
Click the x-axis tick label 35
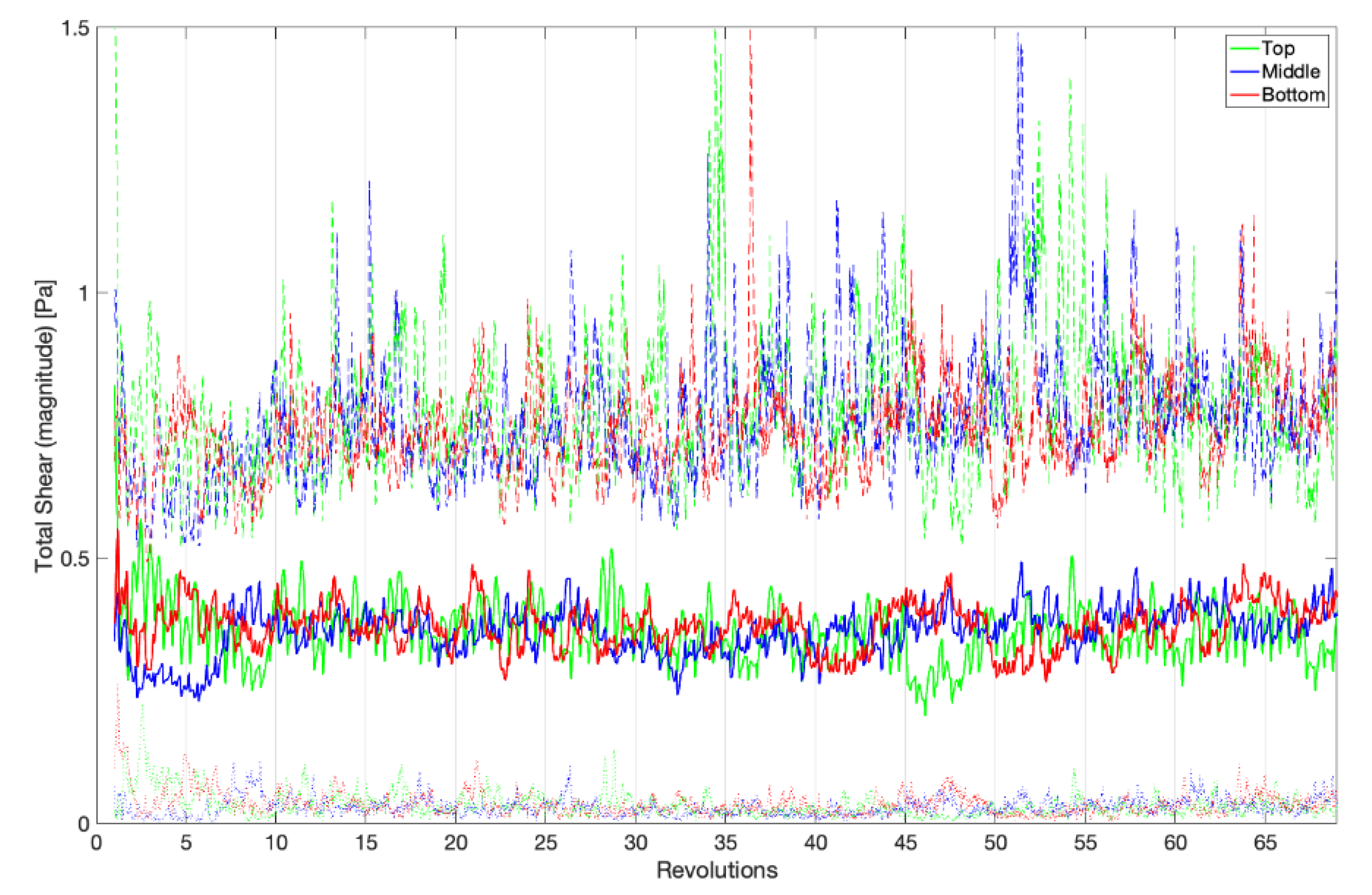725,843
